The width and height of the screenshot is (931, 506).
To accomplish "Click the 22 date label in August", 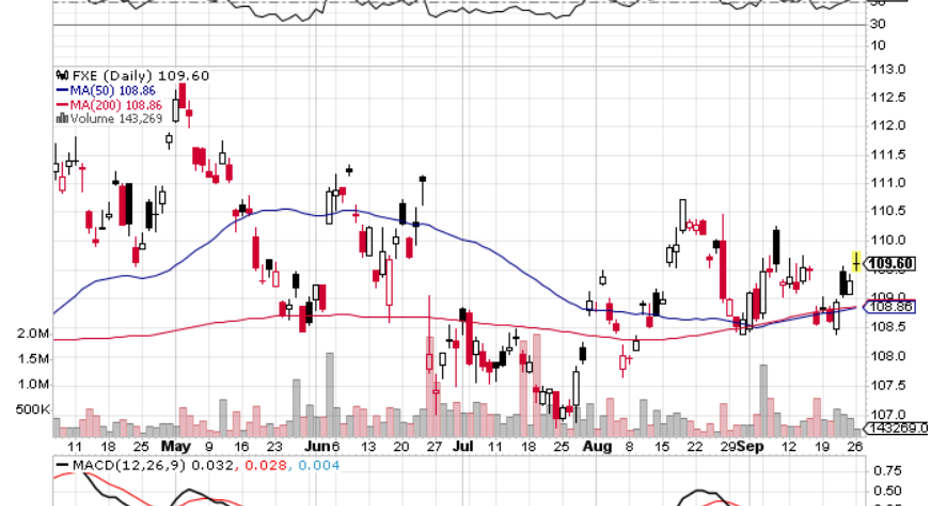I will coord(695,447).
